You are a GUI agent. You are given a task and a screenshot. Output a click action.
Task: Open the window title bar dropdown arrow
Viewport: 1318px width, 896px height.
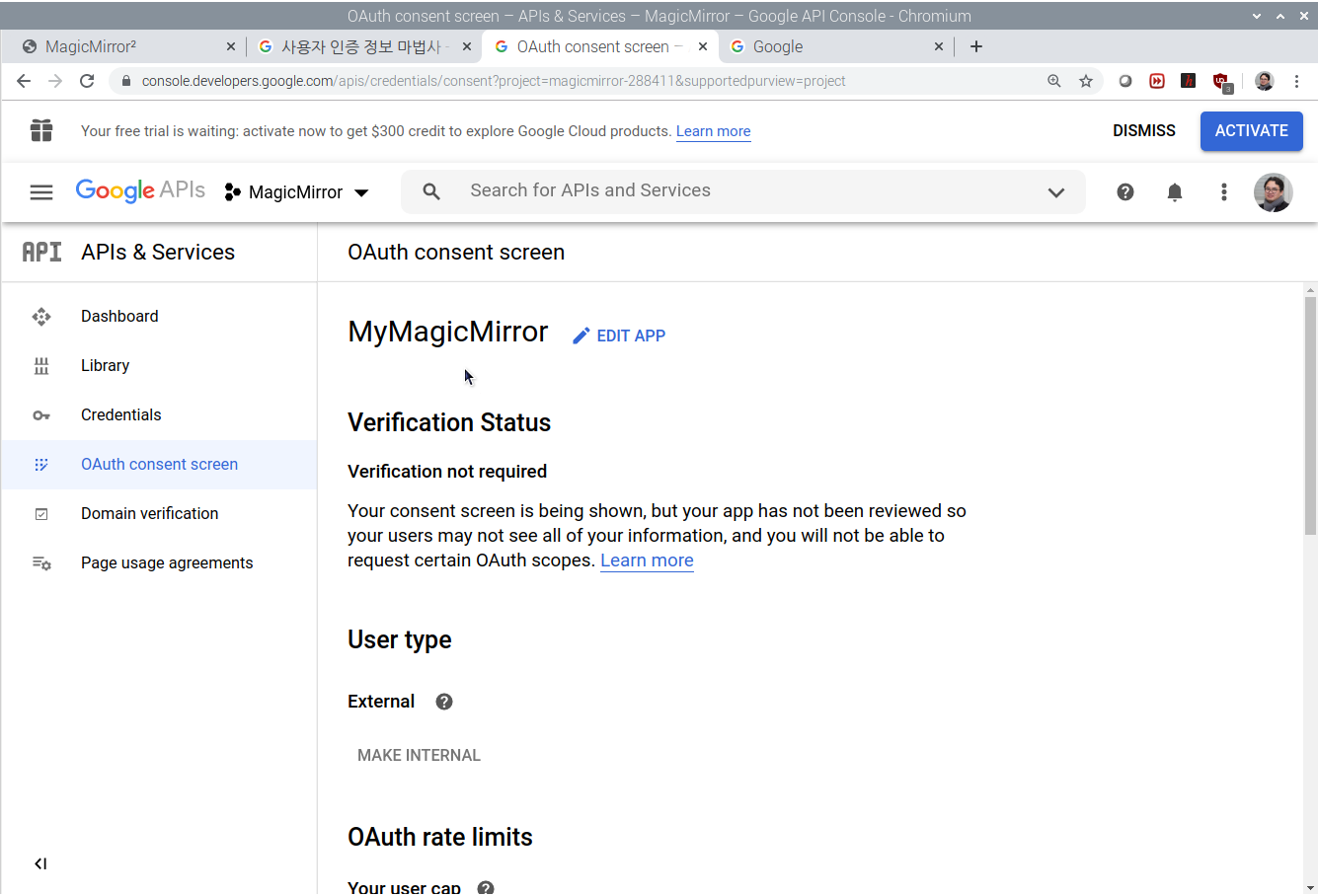point(1256,16)
